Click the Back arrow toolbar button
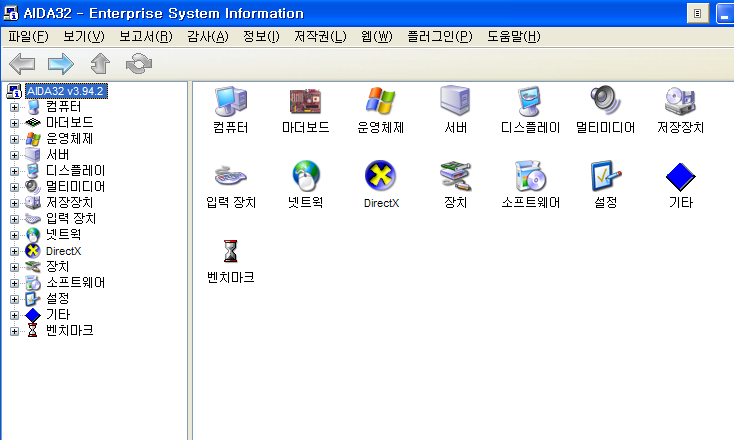Screen dimensions: 734x440 pos(22,64)
